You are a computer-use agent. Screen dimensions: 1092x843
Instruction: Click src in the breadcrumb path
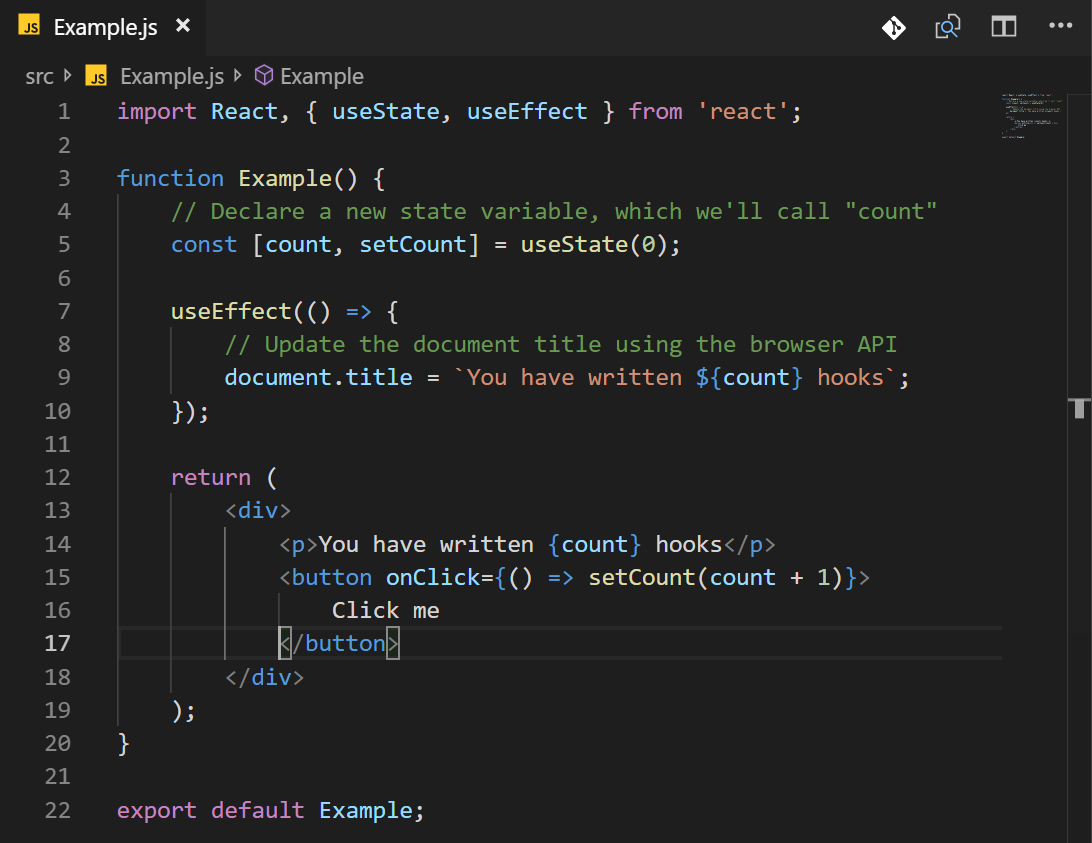tap(38, 75)
